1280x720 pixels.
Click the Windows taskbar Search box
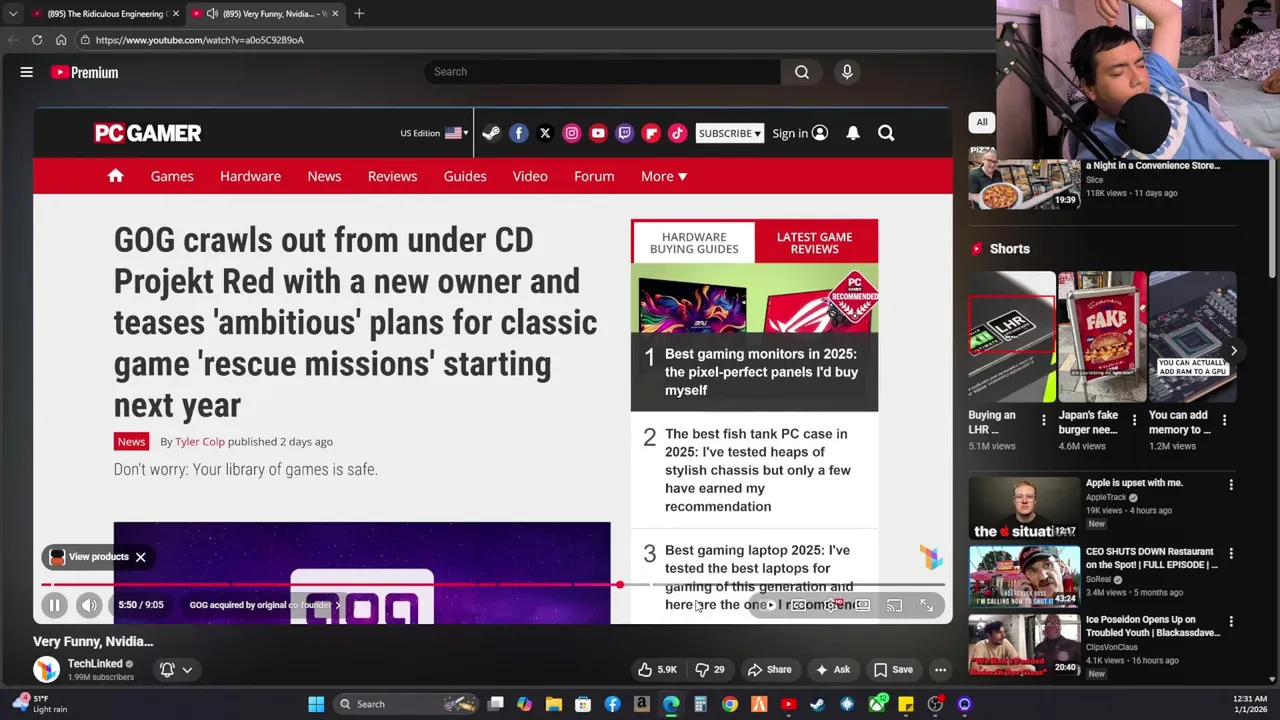click(405, 704)
